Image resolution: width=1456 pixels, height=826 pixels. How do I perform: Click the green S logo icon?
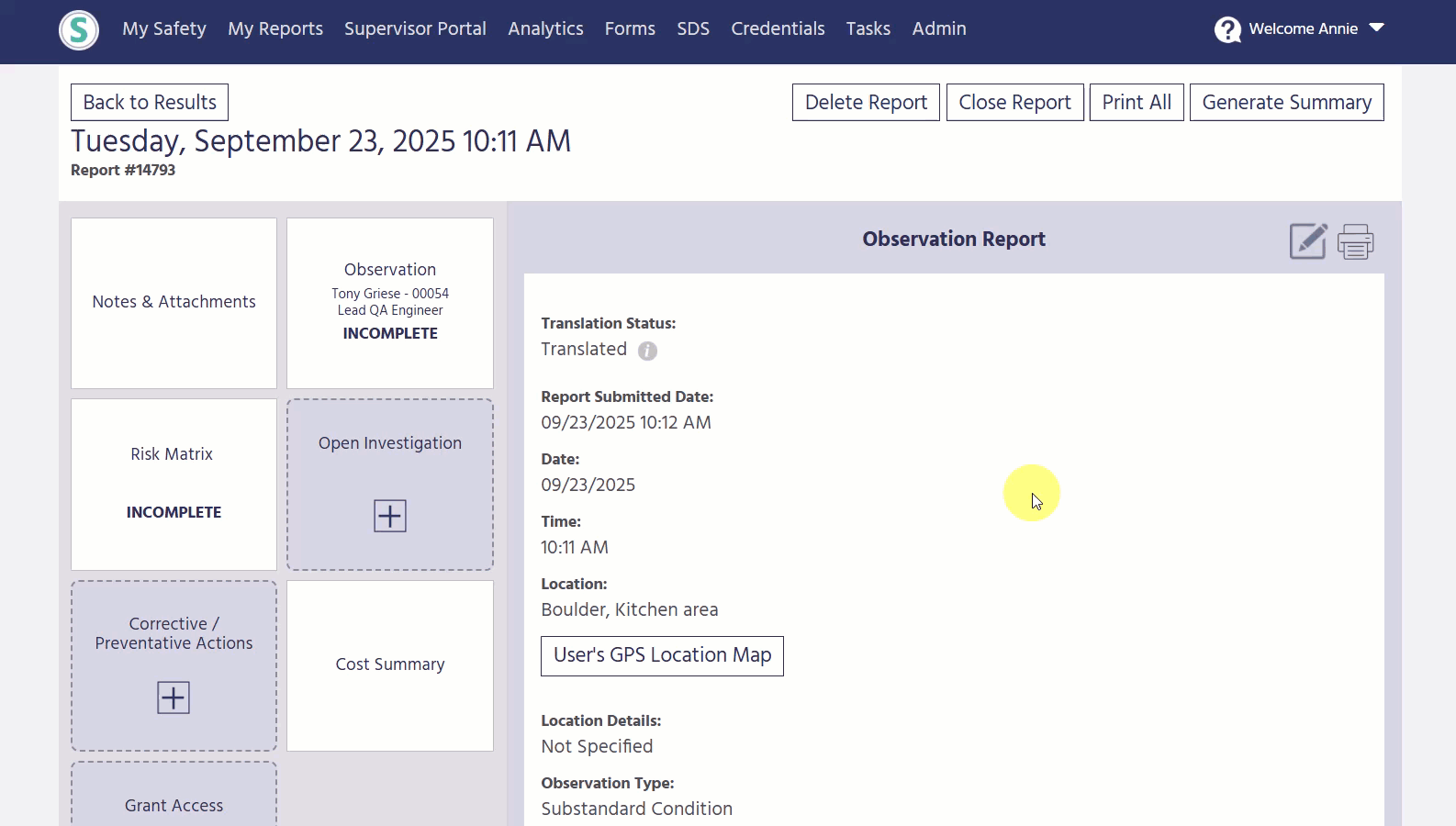[79, 30]
